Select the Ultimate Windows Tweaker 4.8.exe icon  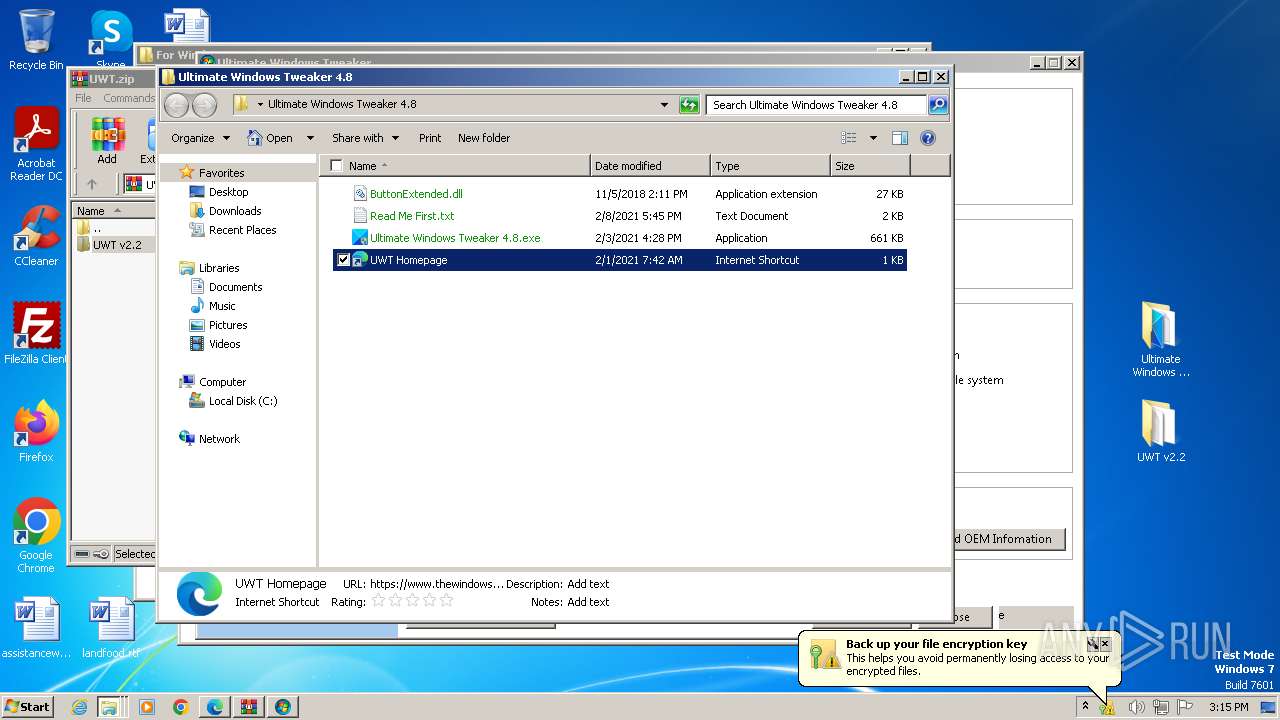coord(361,238)
